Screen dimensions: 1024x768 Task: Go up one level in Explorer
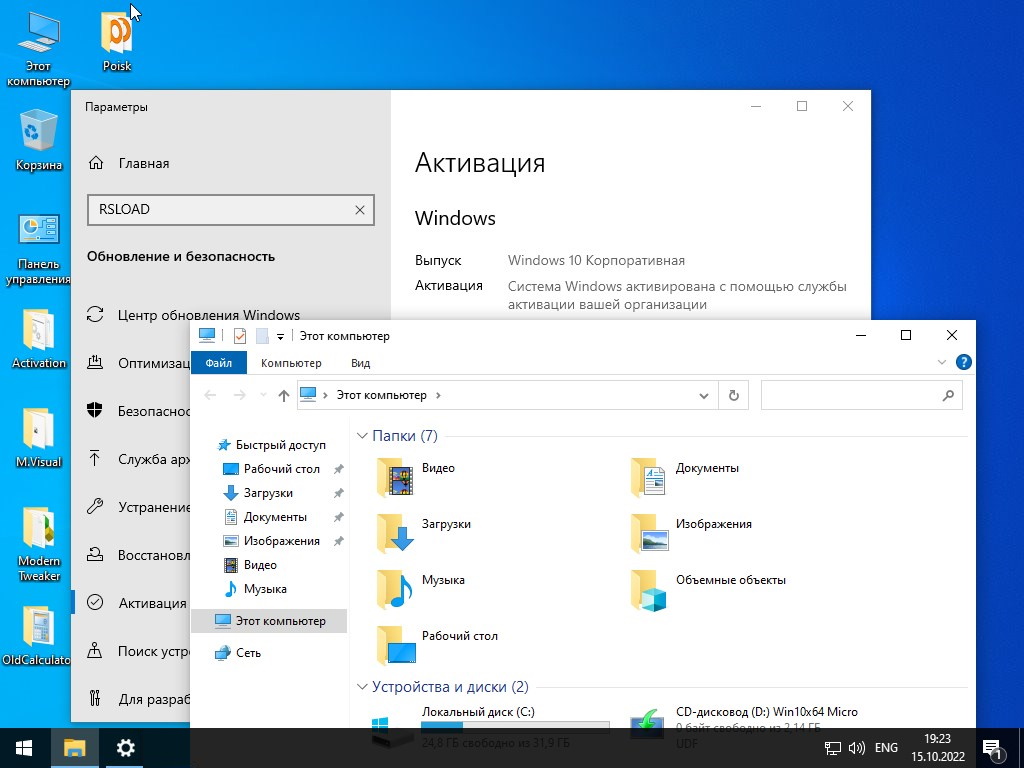[283, 396]
